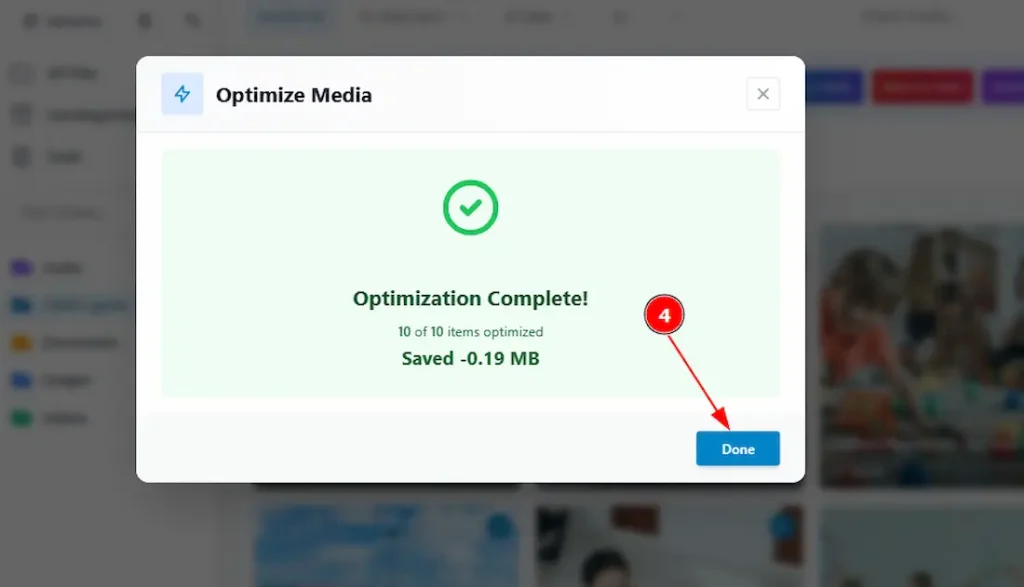Image resolution: width=1024 pixels, height=587 pixels.
Task: Select the blue Images folder icon
Action: click(21, 380)
